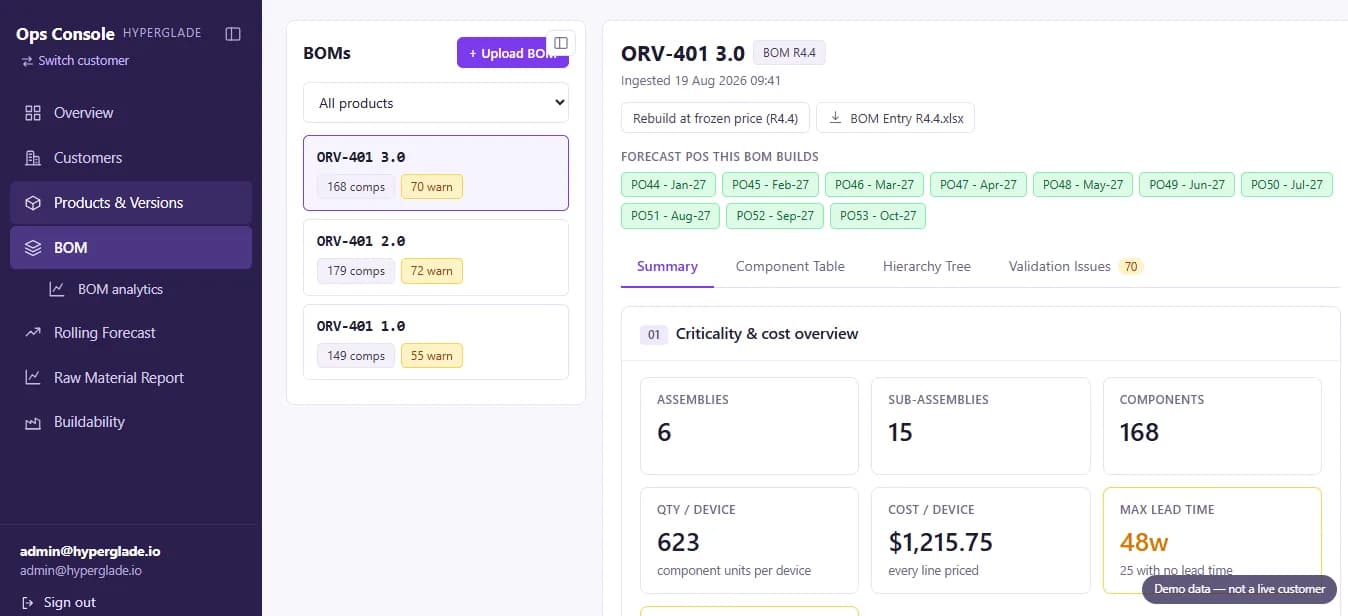1348x616 pixels.
Task: Select the ORV-401 1.0 BOM card
Action: click(436, 342)
